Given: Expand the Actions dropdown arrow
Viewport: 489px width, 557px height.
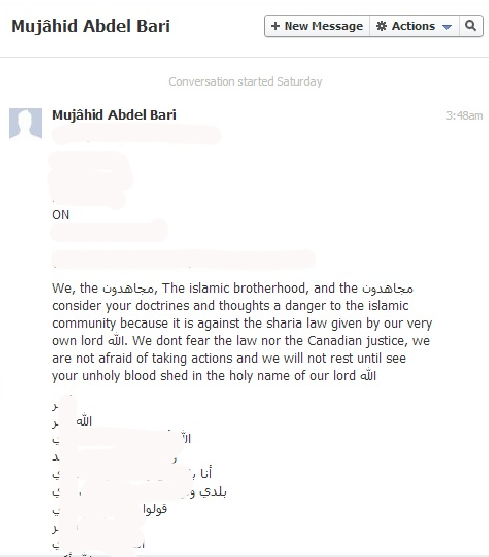Looking at the screenshot, I should [447, 27].
